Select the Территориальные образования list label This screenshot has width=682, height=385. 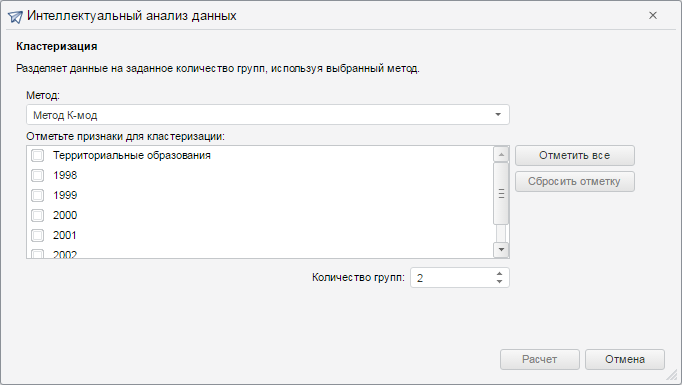pos(132,155)
